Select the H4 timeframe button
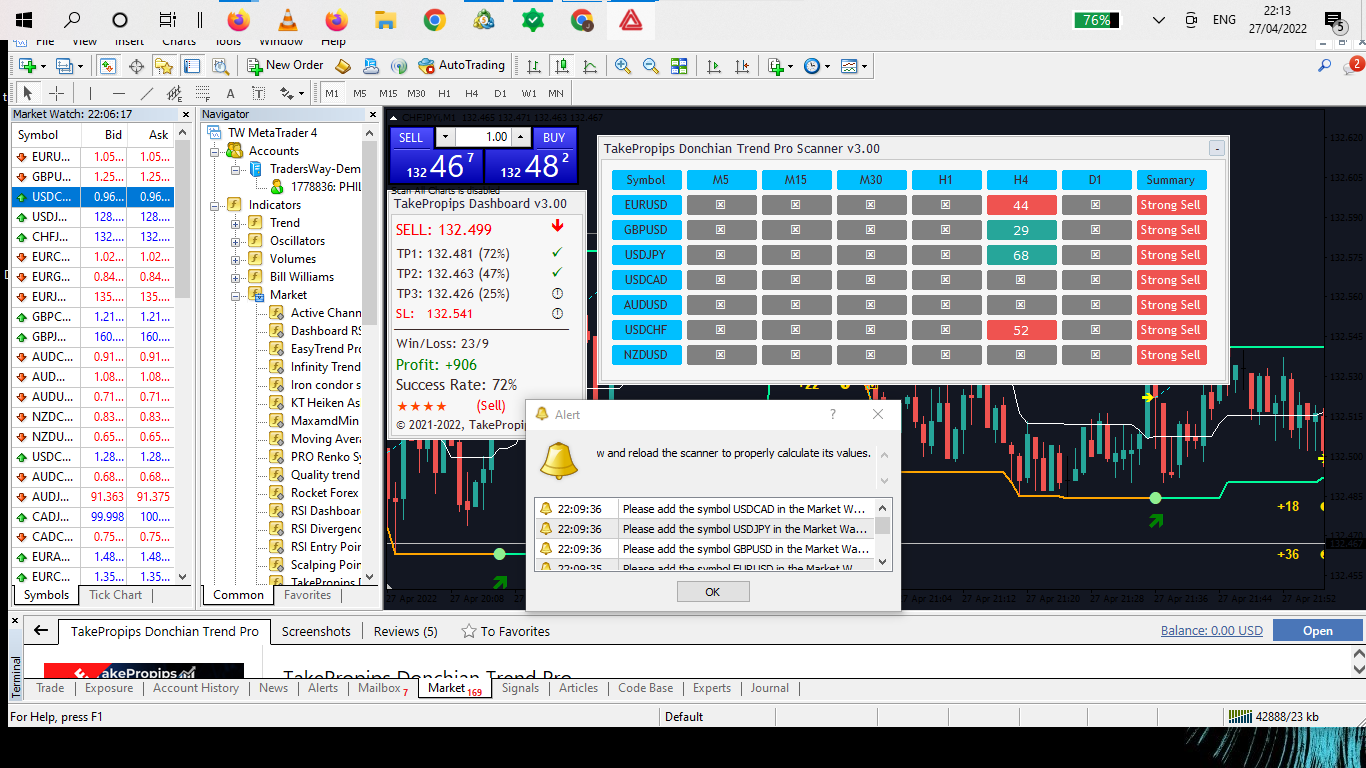This screenshot has width=1366, height=768. tap(473, 93)
